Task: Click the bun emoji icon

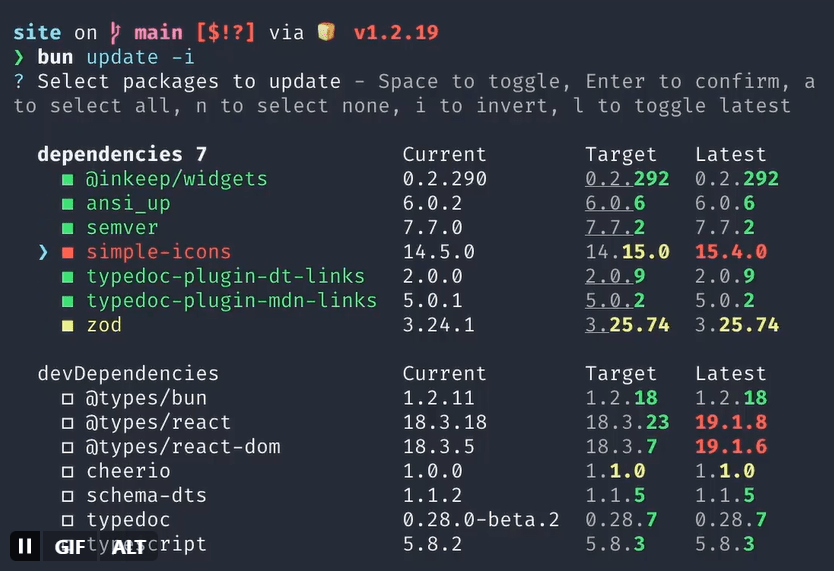Action: click(325, 33)
